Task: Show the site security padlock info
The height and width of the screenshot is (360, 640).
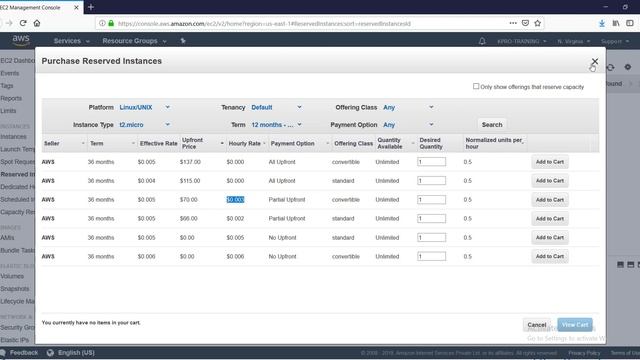Action: [111, 23]
